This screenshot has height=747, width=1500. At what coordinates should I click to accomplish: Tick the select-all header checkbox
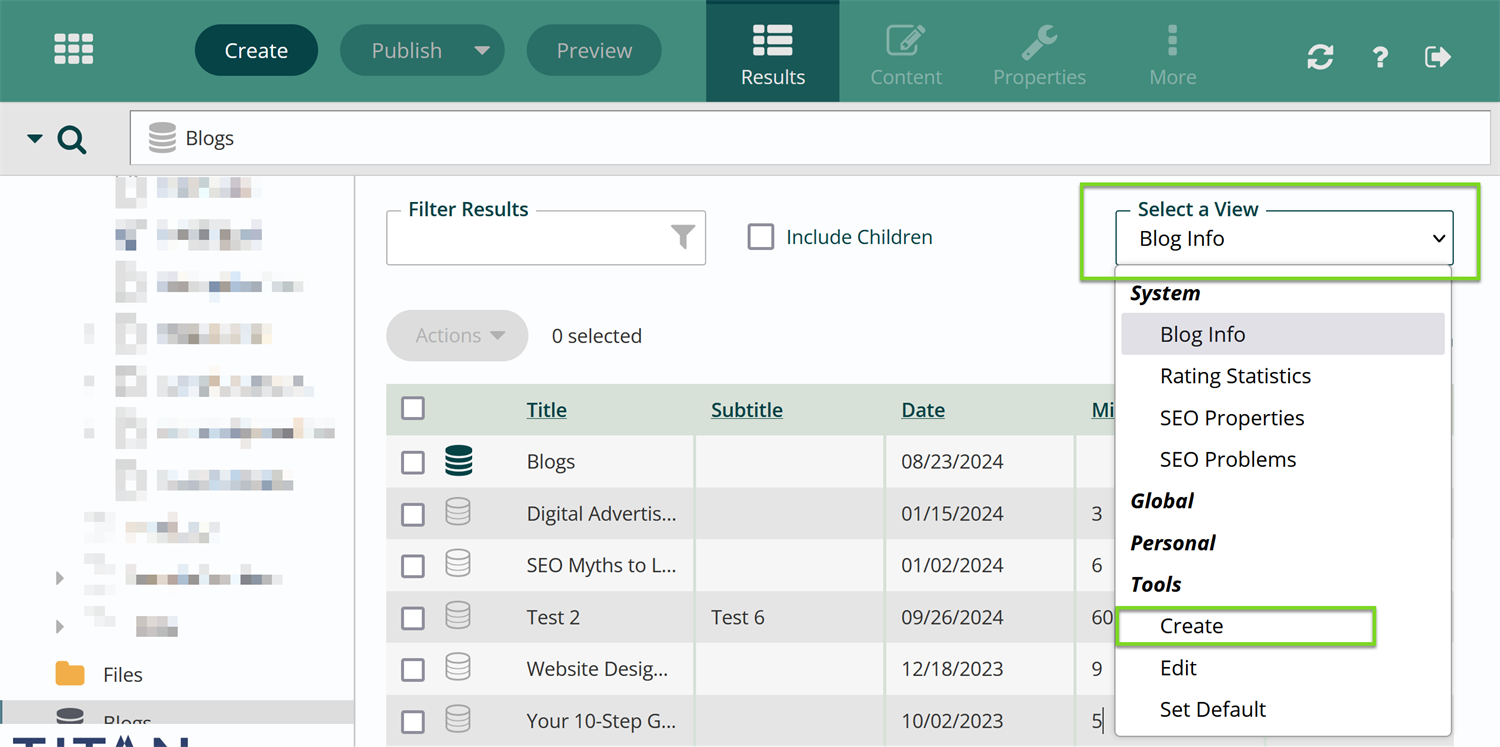pos(413,408)
